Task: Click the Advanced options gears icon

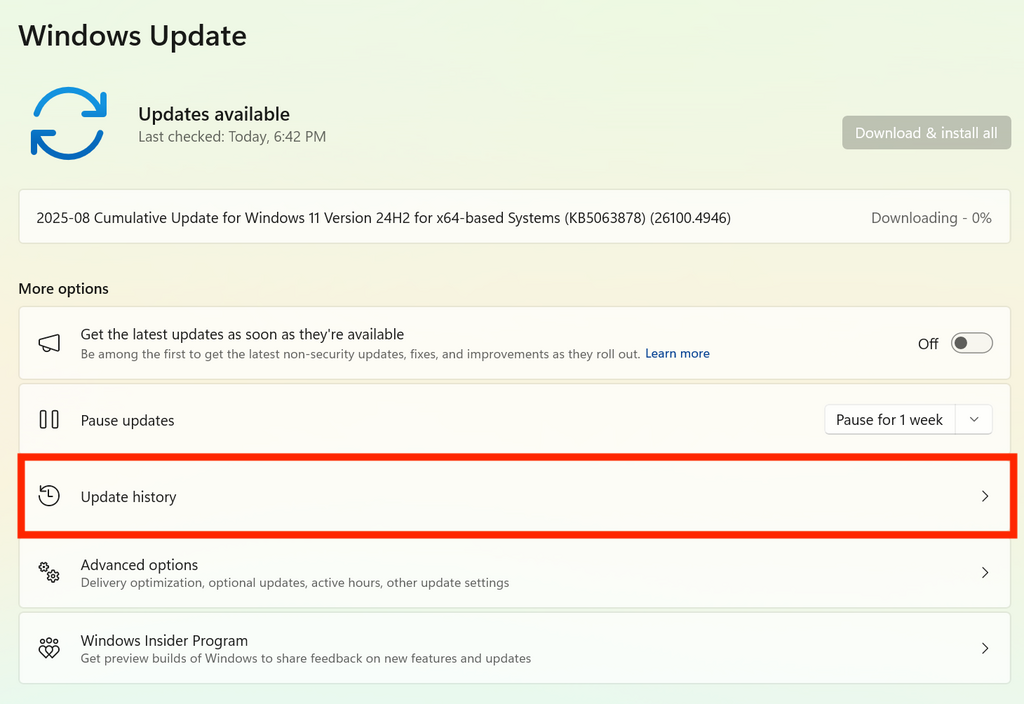Action: click(49, 573)
